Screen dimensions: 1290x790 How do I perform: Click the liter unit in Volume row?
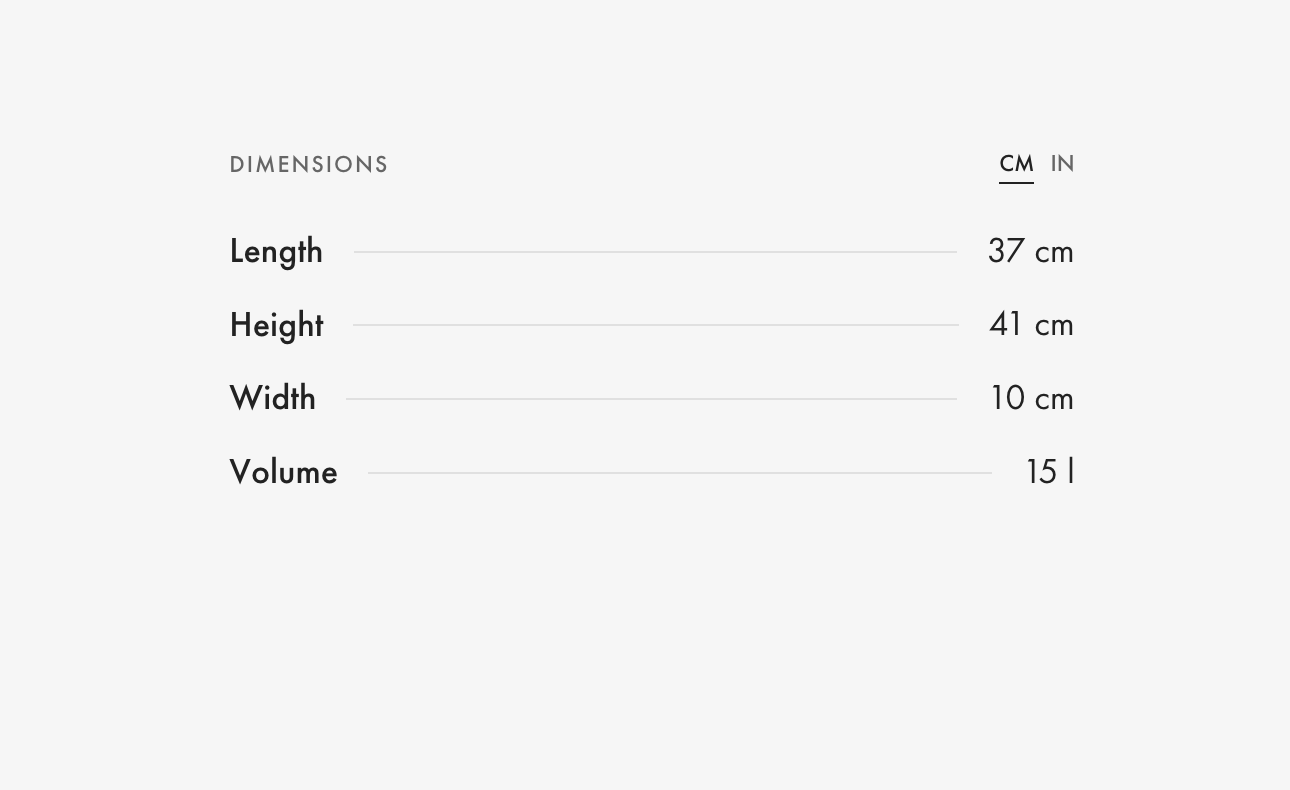coord(1071,472)
